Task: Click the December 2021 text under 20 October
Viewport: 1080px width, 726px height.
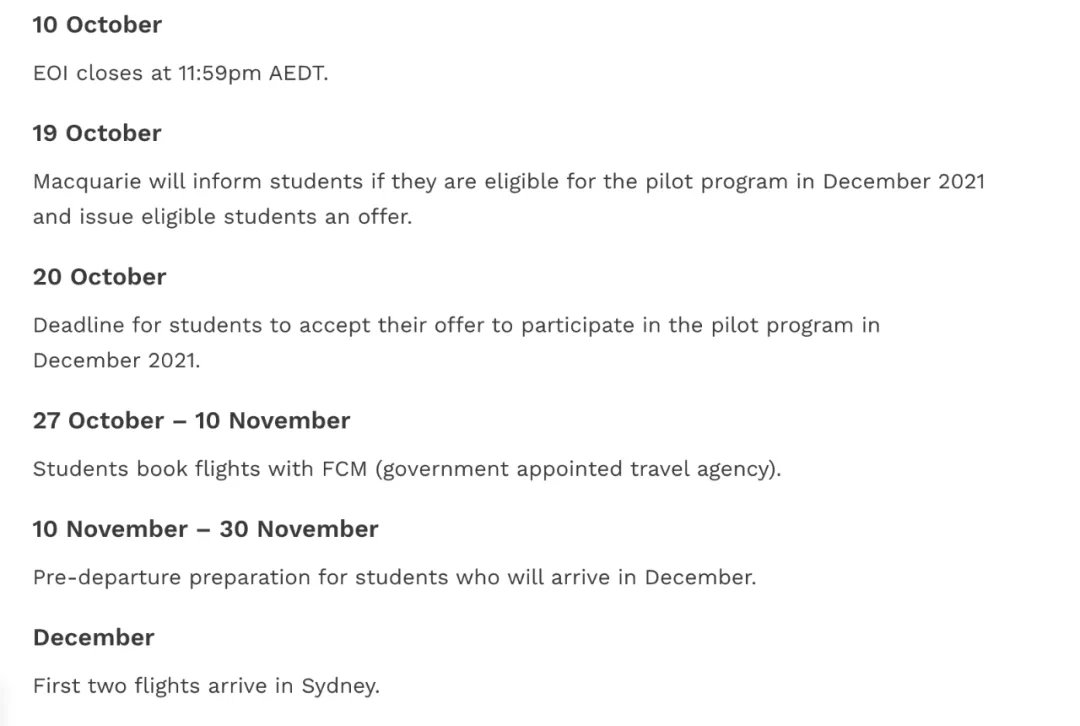Action: (116, 360)
